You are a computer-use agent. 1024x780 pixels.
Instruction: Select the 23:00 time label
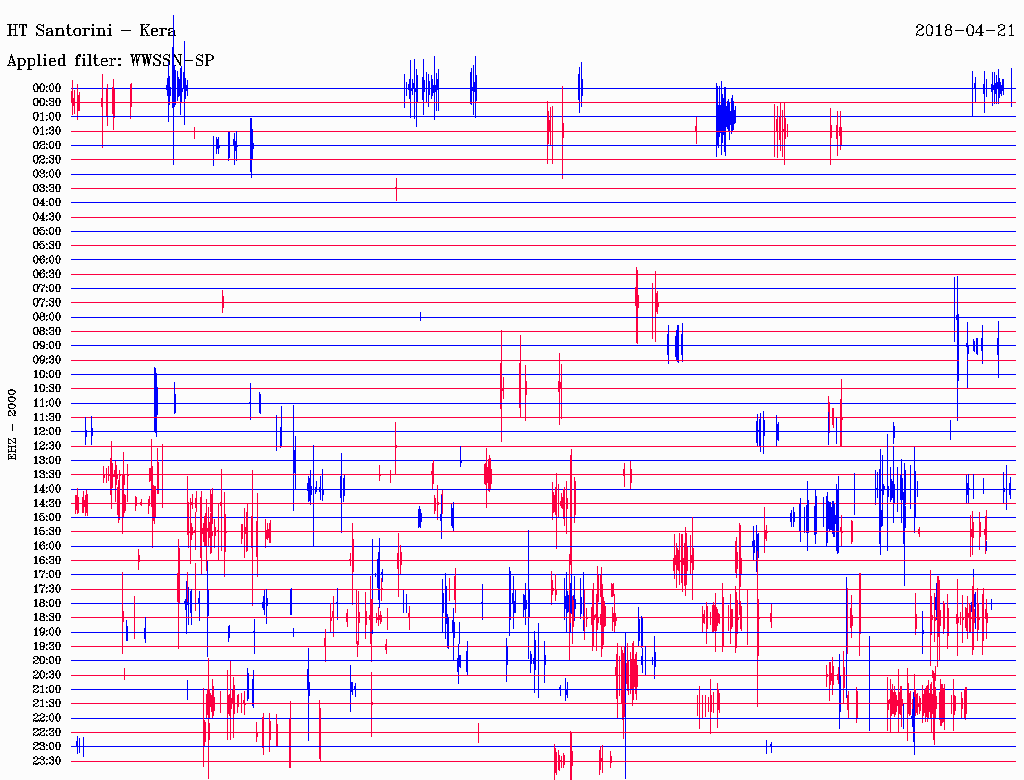tap(47, 746)
